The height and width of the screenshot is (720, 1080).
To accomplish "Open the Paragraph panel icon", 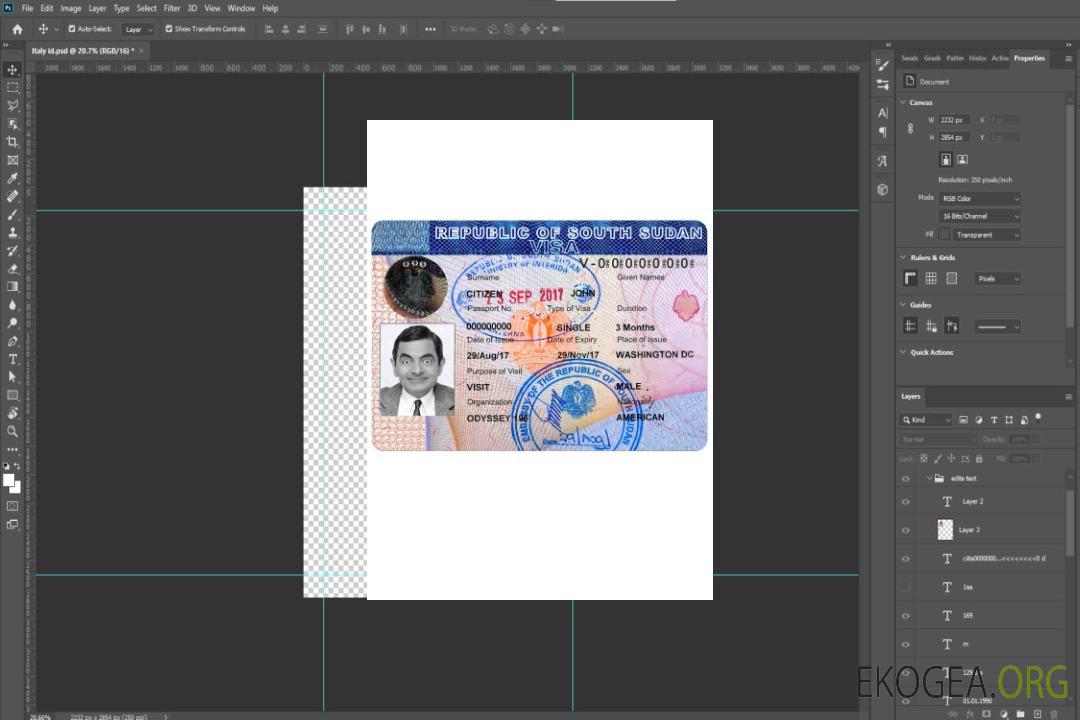I will coord(883,132).
